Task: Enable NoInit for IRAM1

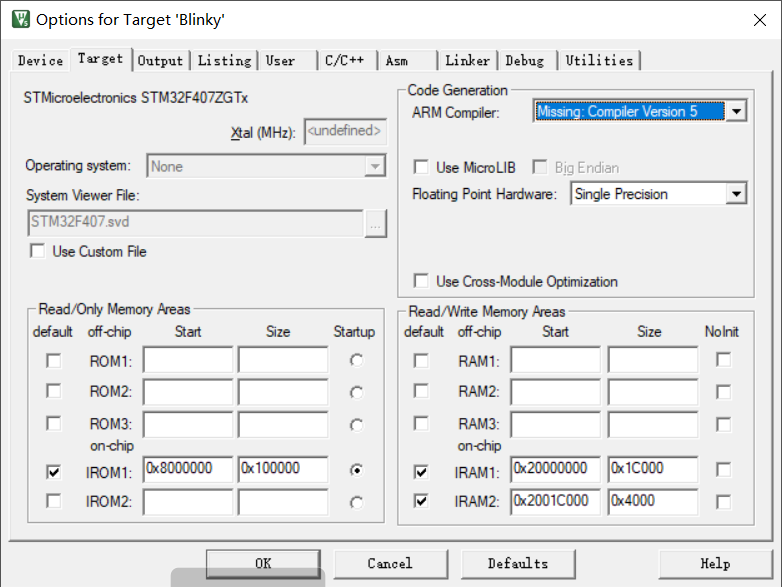Action: click(x=723, y=470)
